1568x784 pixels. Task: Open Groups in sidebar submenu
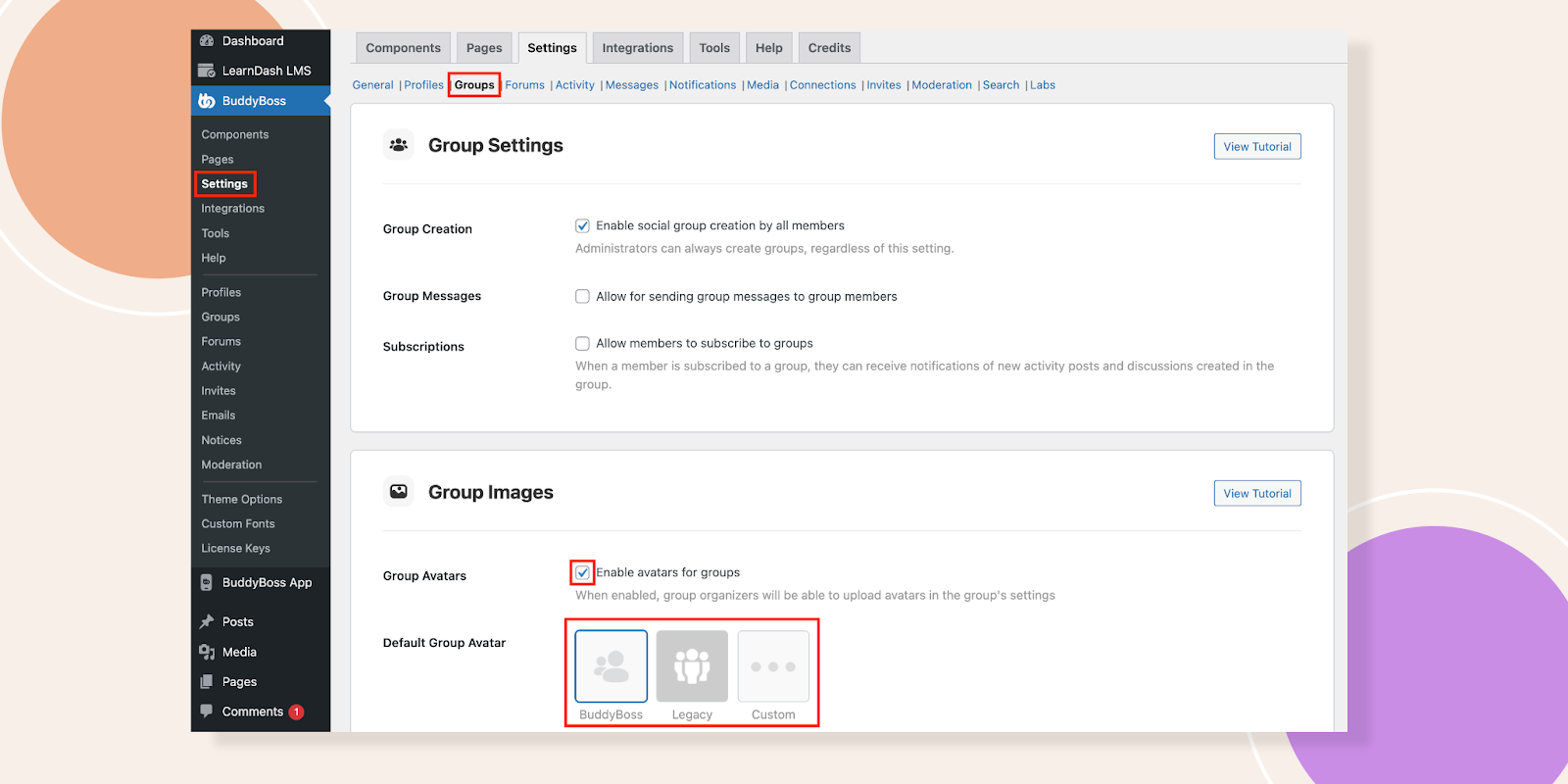click(220, 317)
